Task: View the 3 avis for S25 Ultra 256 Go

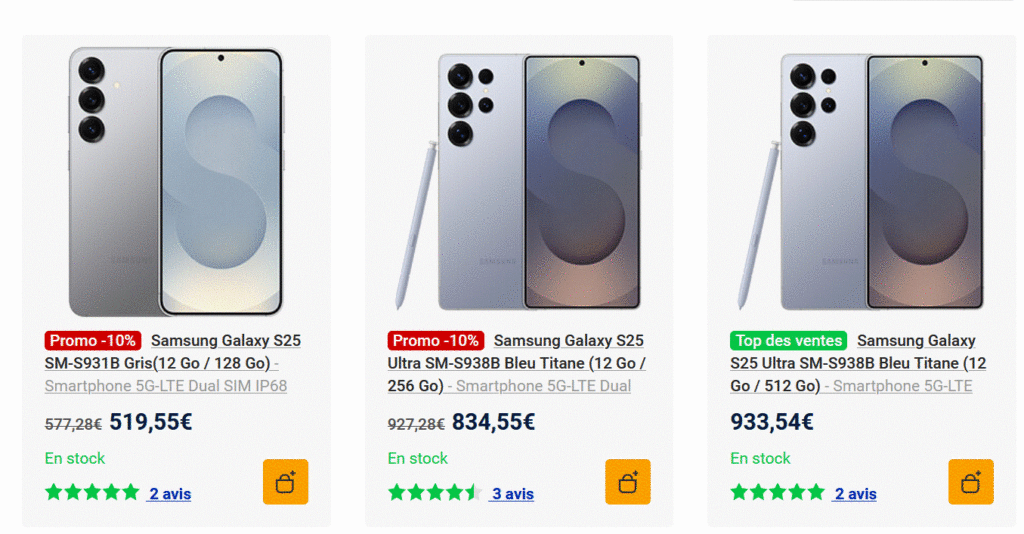Action: coord(513,494)
